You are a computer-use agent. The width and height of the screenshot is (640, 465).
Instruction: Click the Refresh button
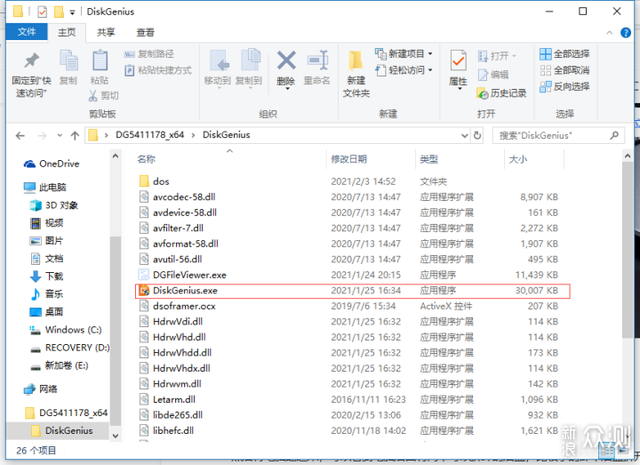point(477,136)
